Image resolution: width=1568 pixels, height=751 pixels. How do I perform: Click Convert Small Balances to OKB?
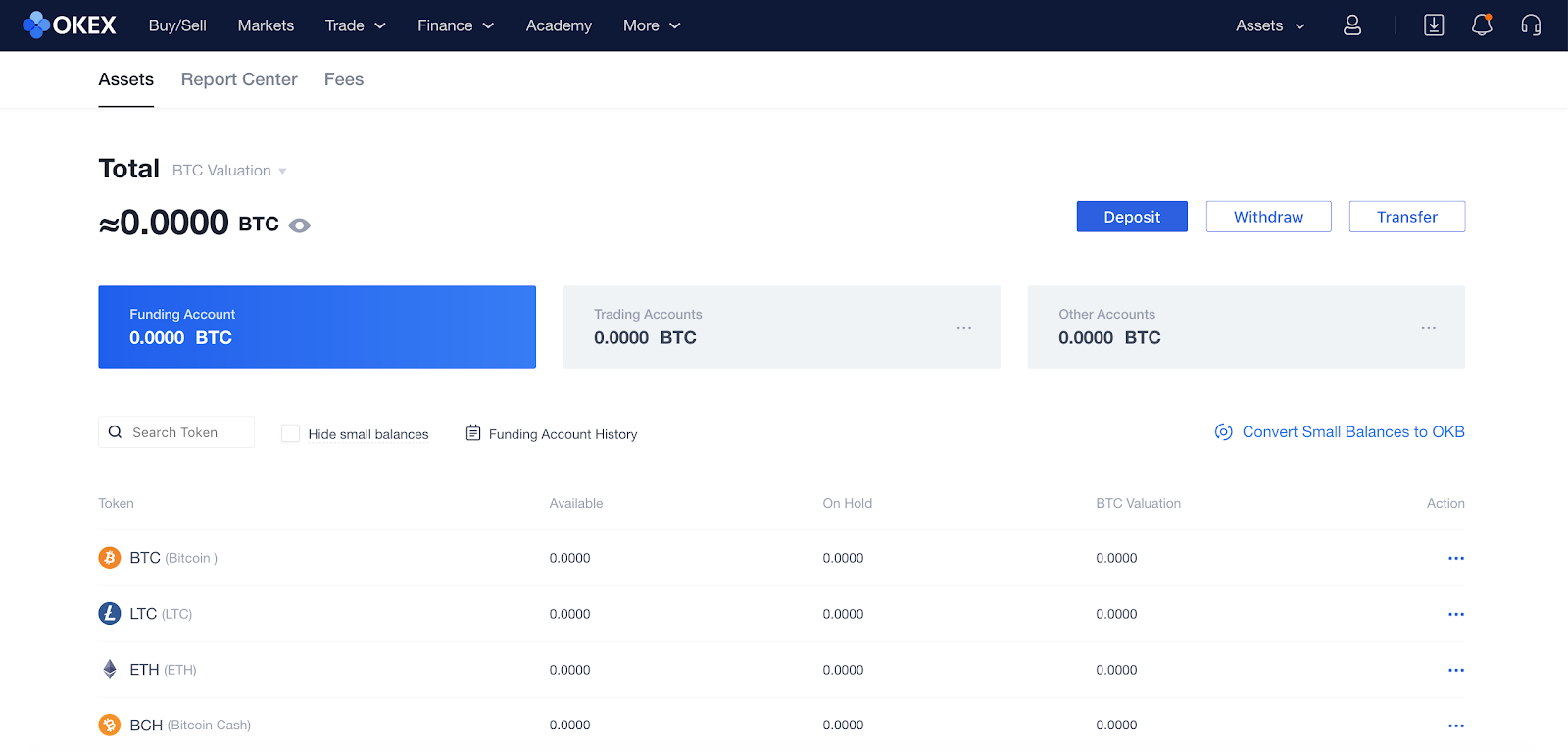click(1352, 432)
